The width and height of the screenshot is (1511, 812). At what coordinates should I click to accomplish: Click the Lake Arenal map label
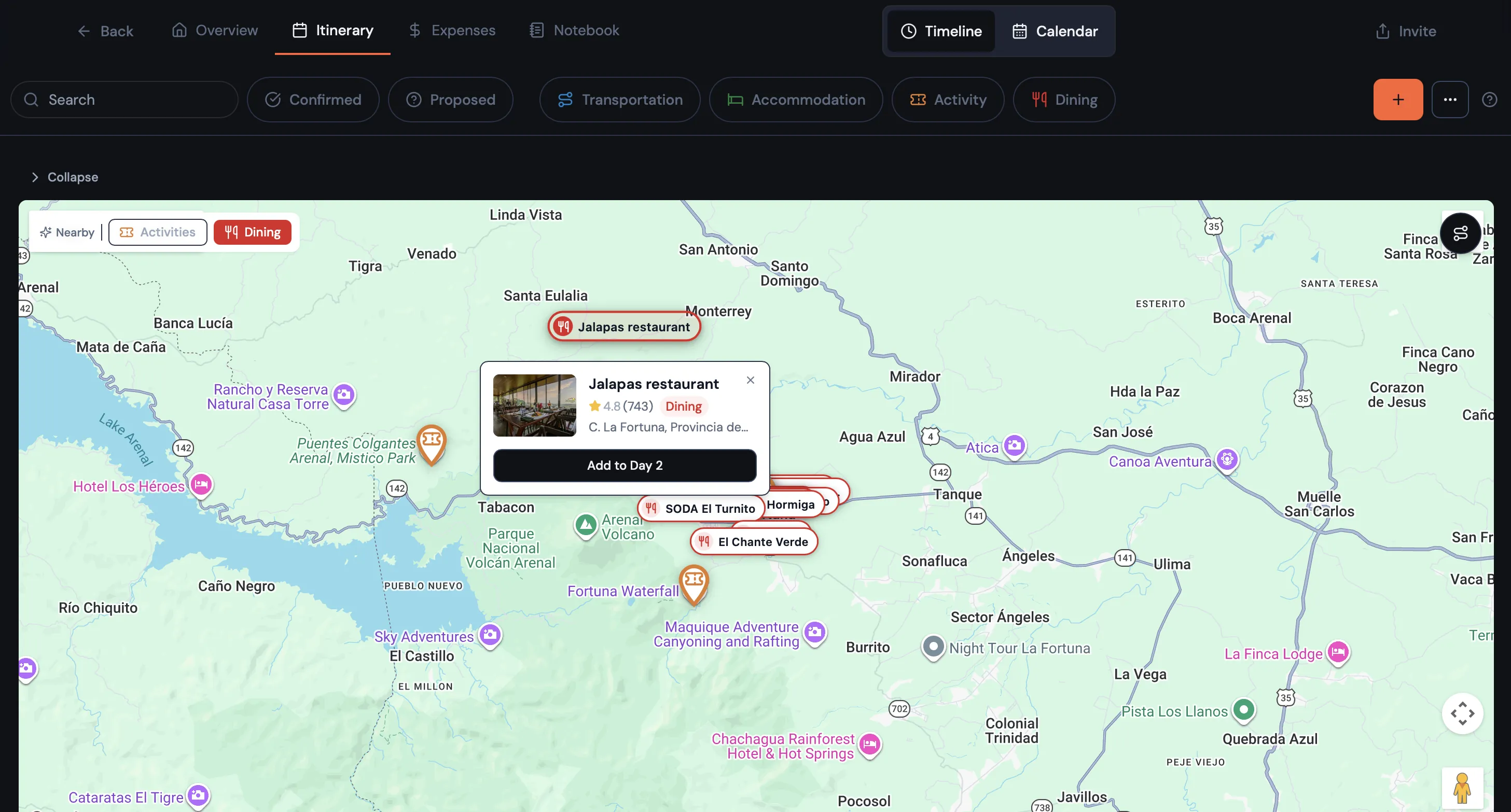[x=126, y=439]
